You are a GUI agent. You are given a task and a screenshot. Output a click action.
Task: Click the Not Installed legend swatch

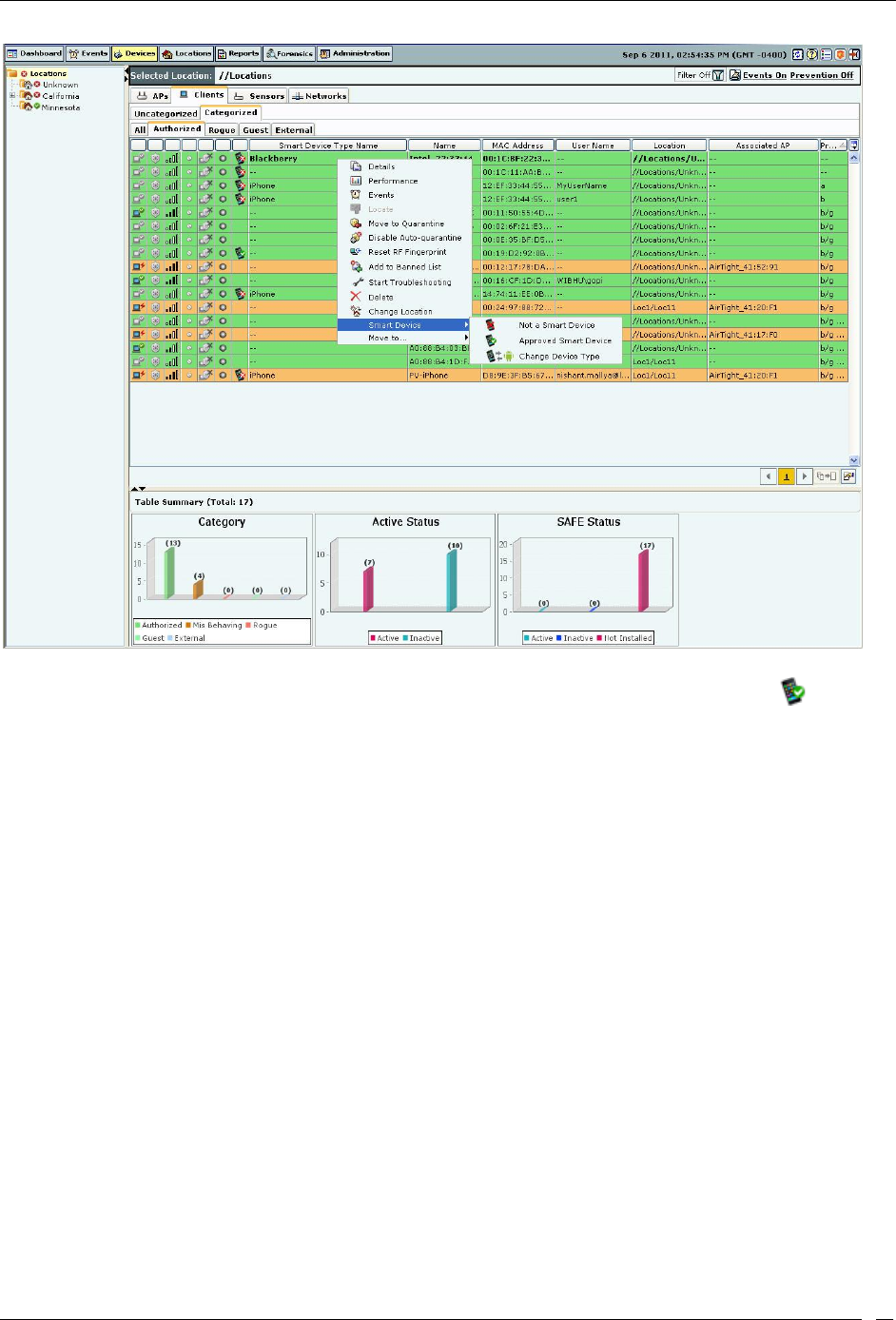tap(600, 638)
